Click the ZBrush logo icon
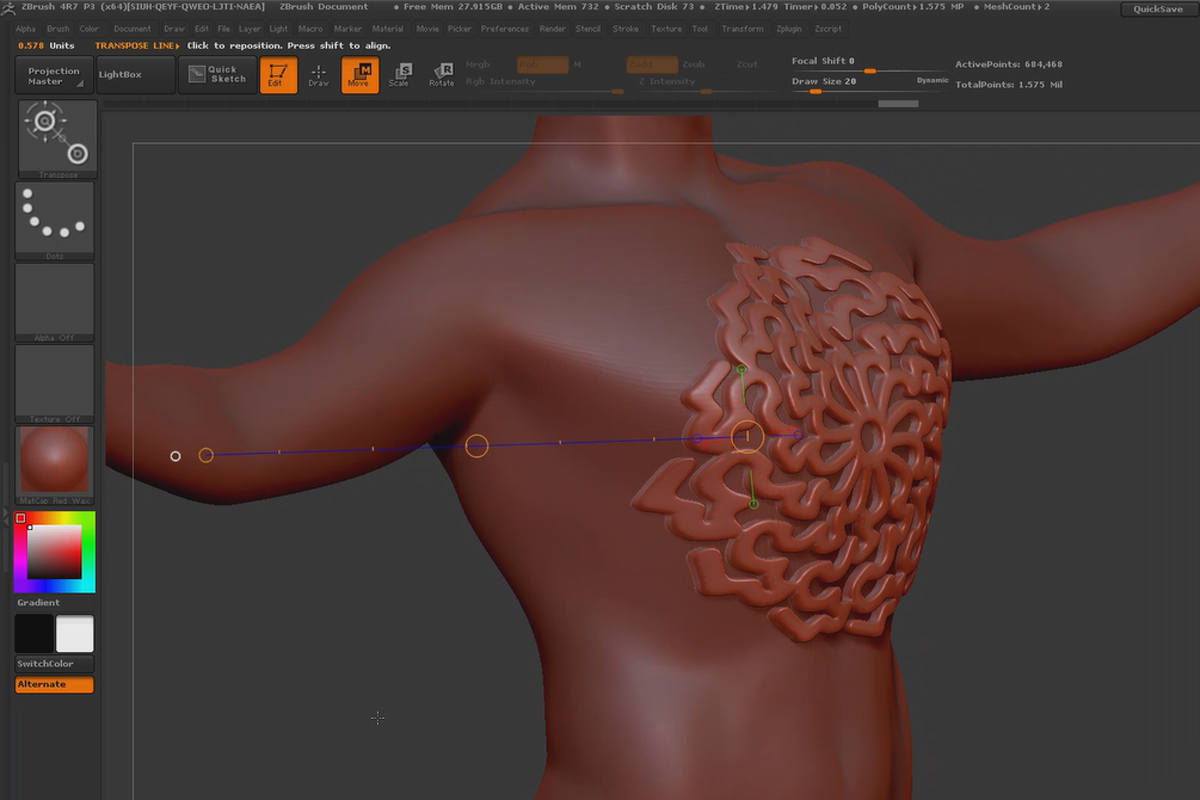The width and height of the screenshot is (1200, 800). [x=9, y=7]
